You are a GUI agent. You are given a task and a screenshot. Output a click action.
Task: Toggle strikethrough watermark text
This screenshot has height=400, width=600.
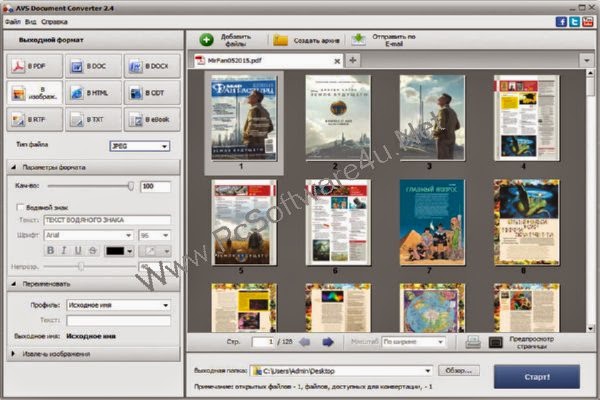point(93,251)
